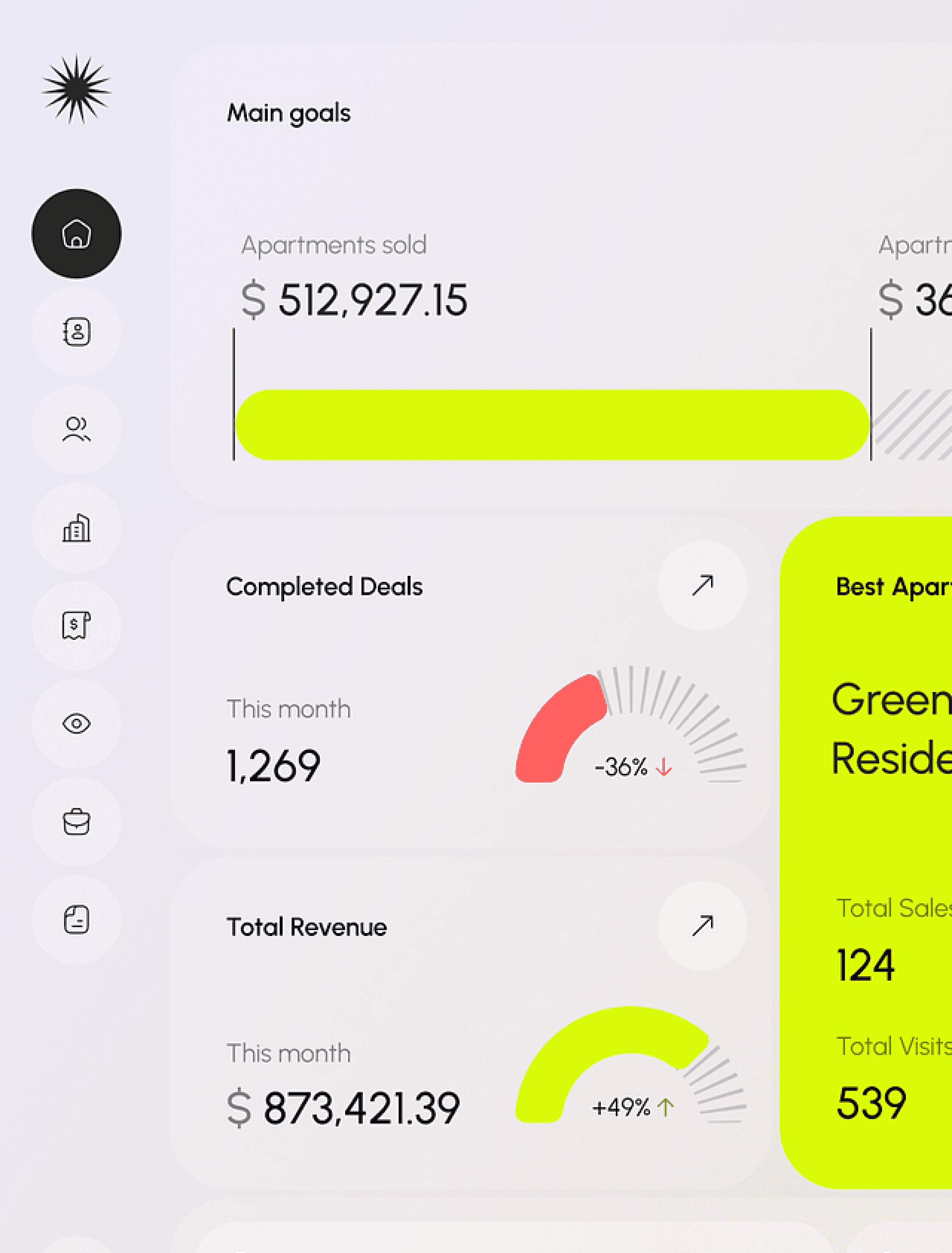The width and height of the screenshot is (952, 1253).
Task: Click This month label under Completed Deals
Action: (x=289, y=709)
